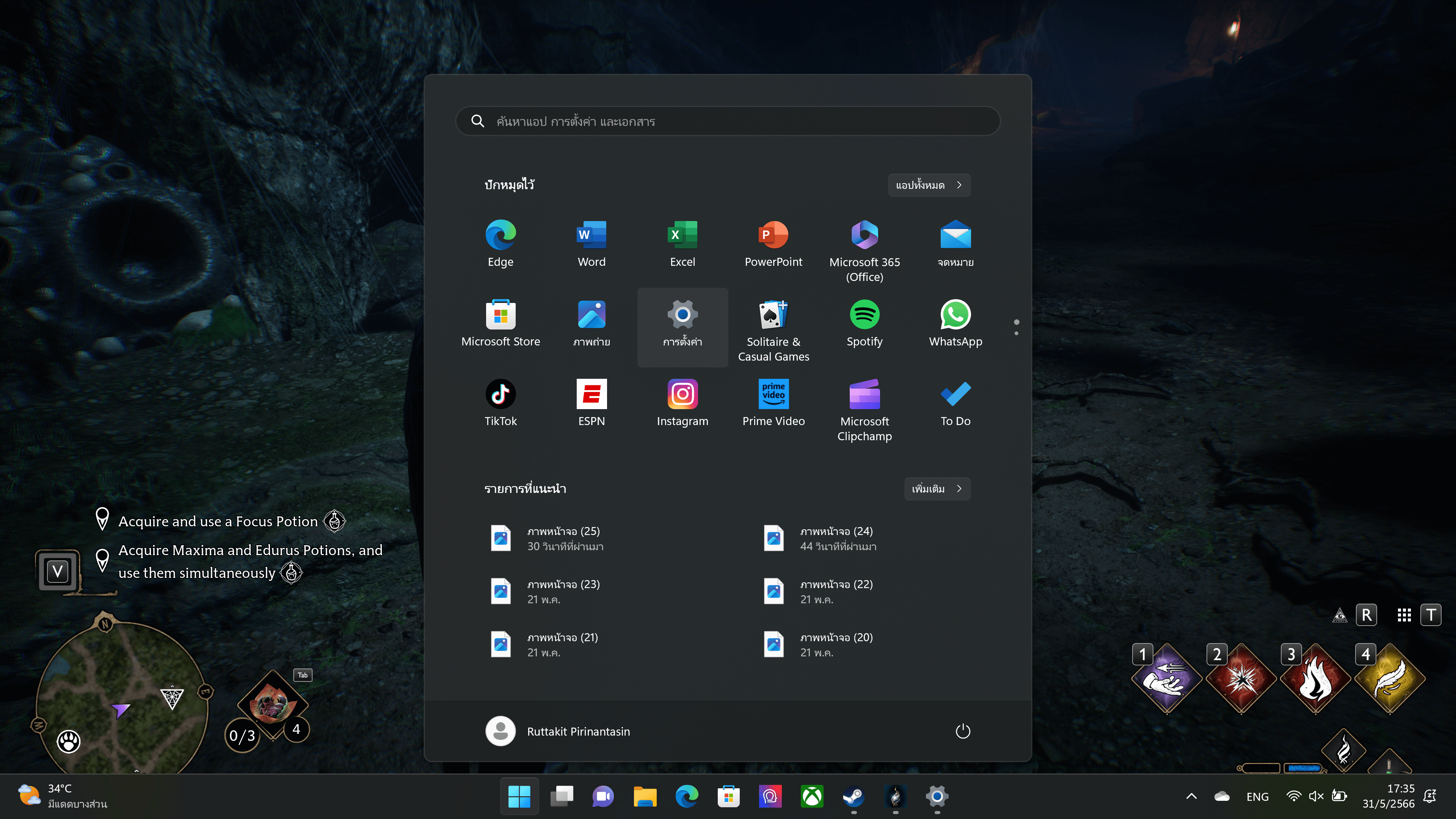Open recommended file ภาพหน้าจอ (22)
1456x819 pixels.
coord(864,592)
